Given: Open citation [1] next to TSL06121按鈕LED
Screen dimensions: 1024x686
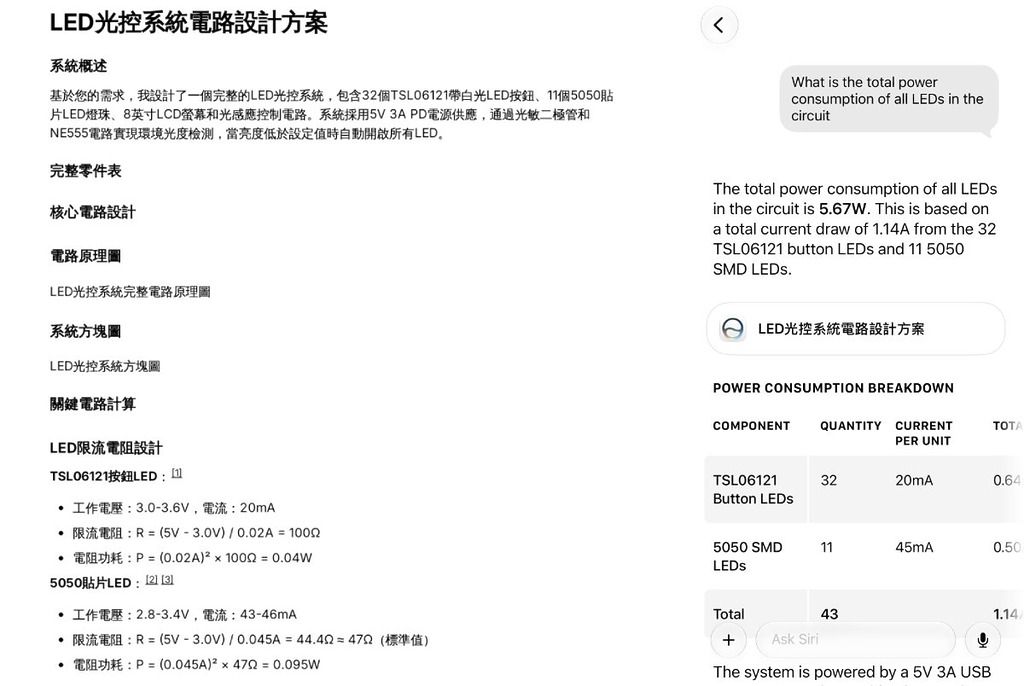Looking at the screenshot, I should [176, 473].
